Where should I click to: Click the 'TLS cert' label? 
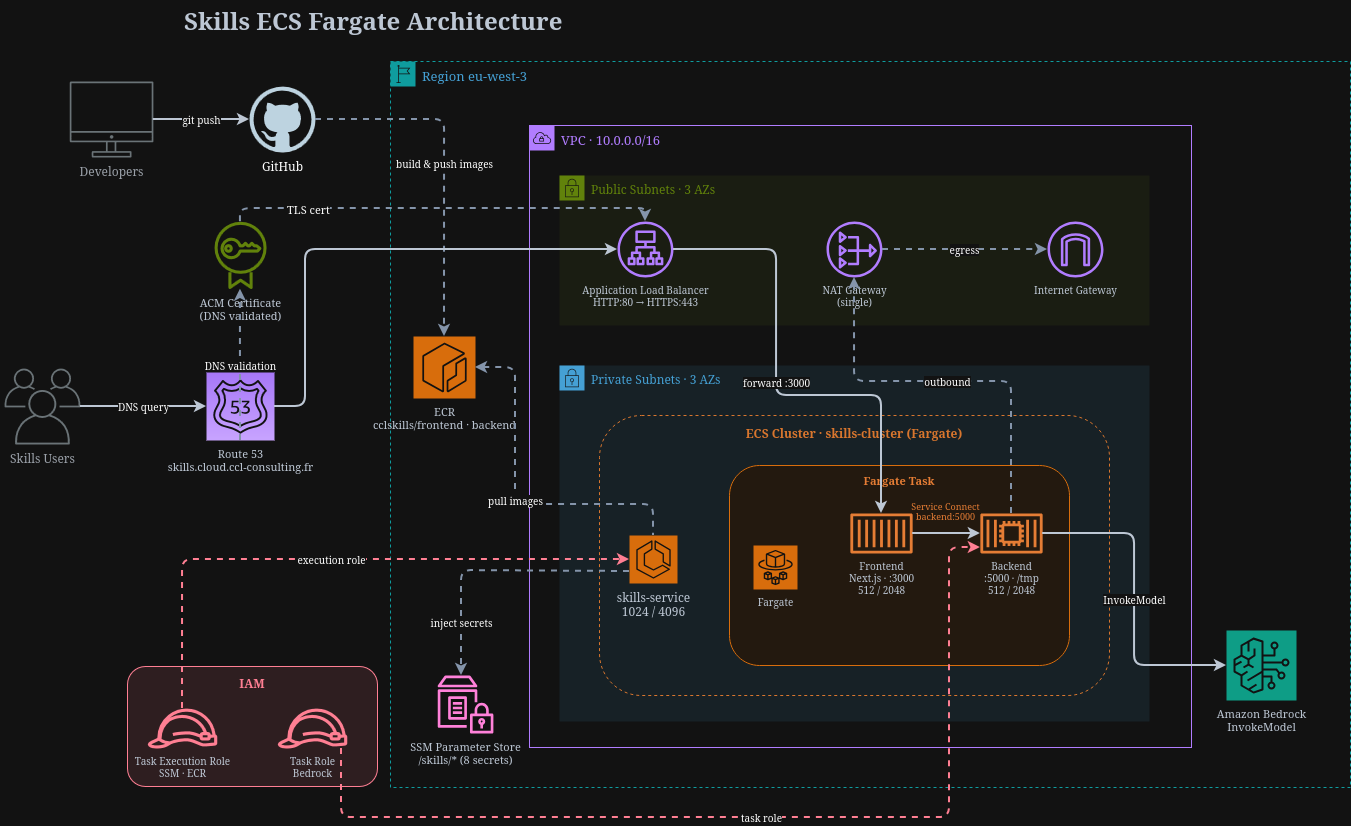309,210
